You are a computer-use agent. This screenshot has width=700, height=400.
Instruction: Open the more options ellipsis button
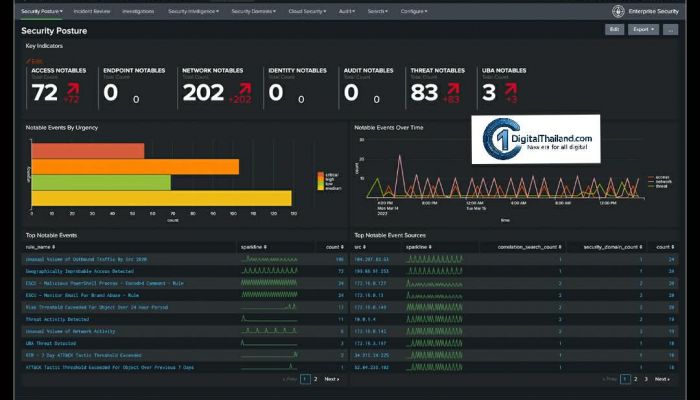(670, 30)
